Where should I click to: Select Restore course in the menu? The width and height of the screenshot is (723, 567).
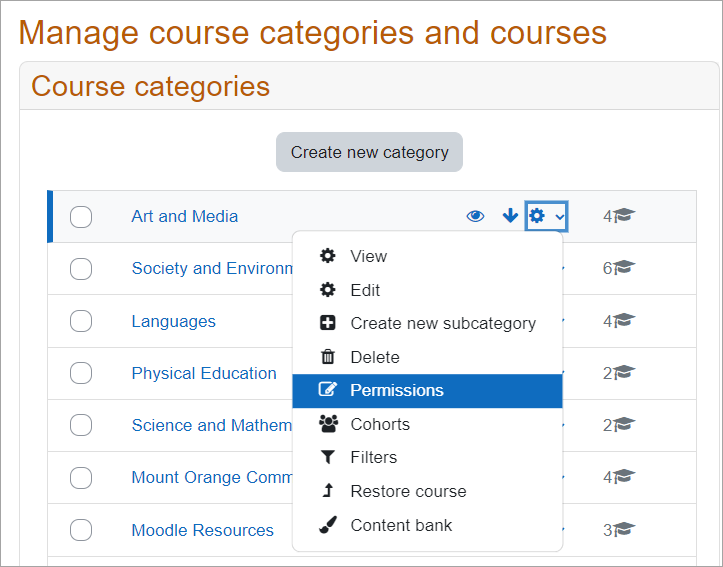pyautogui.click(x=408, y=491)
